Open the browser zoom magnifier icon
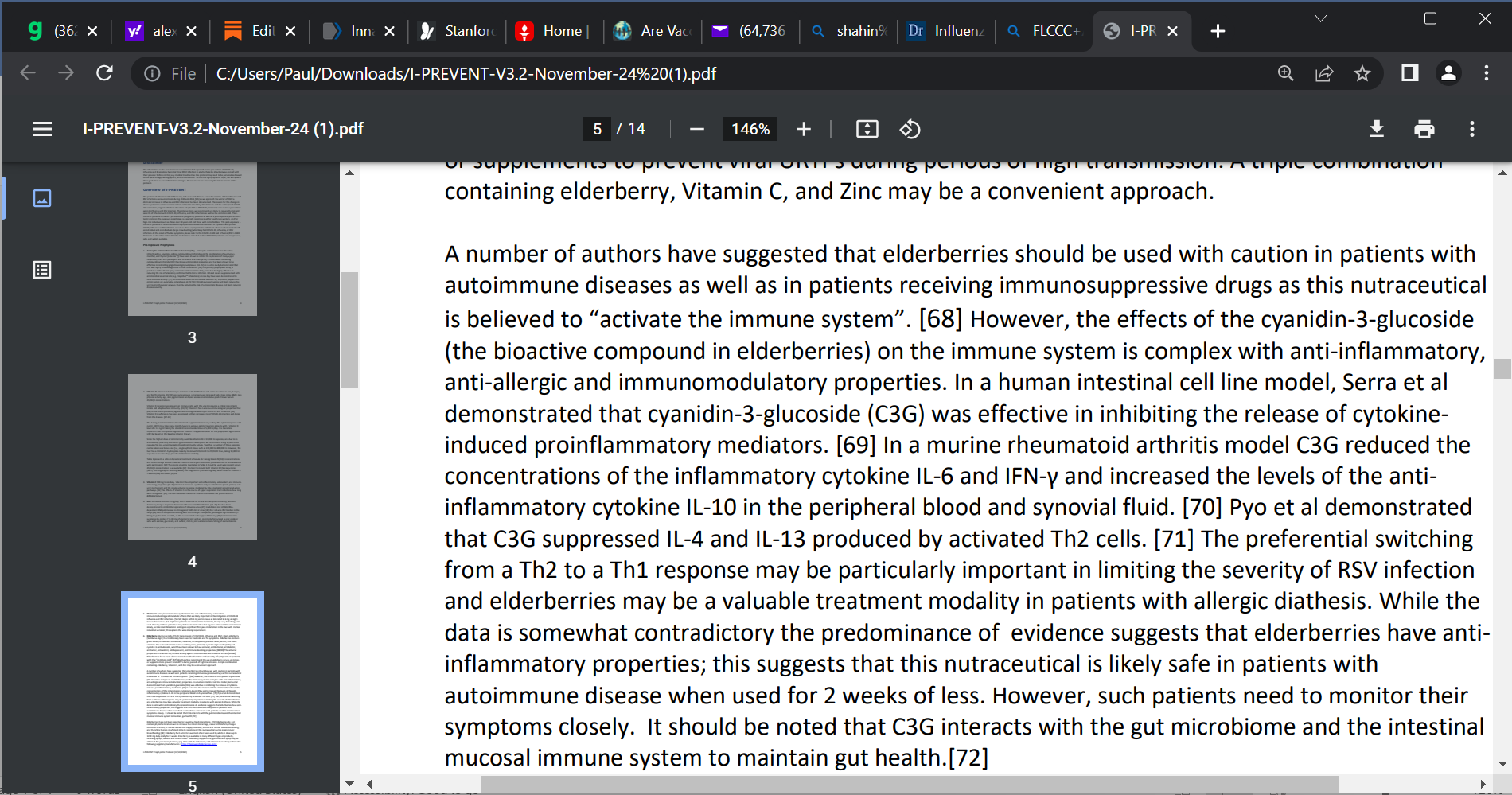The image size is (1512, 795). pyautogui.click(x=1286, y=73)
